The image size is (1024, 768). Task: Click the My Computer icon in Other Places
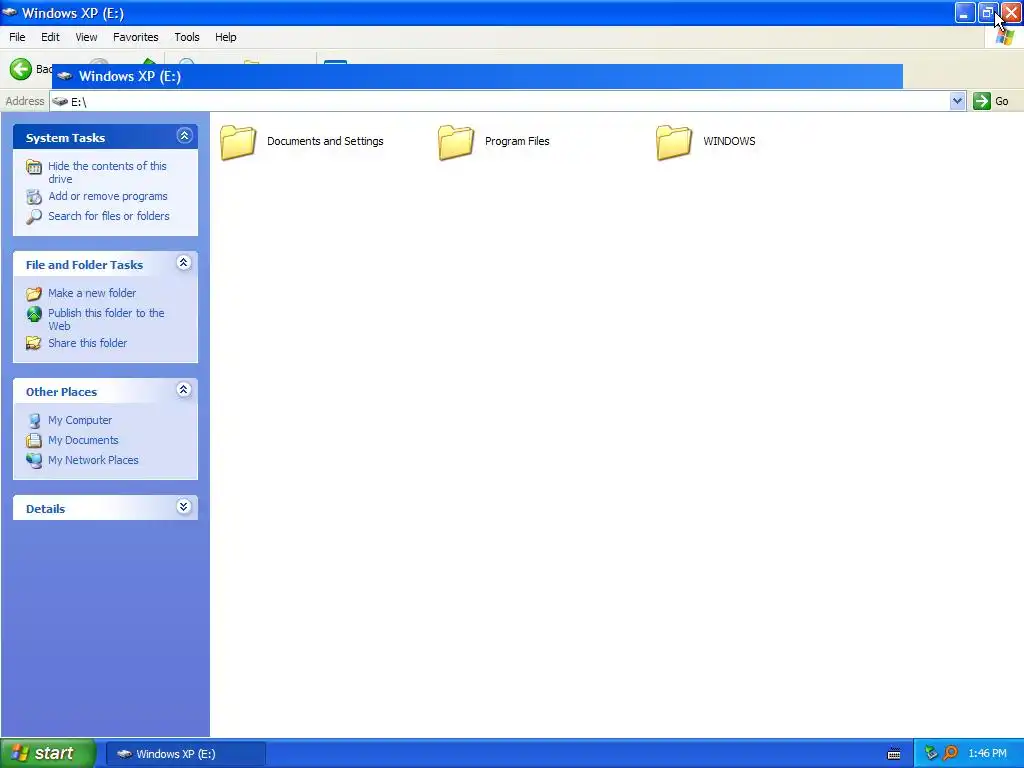click(x=34, y=421)
